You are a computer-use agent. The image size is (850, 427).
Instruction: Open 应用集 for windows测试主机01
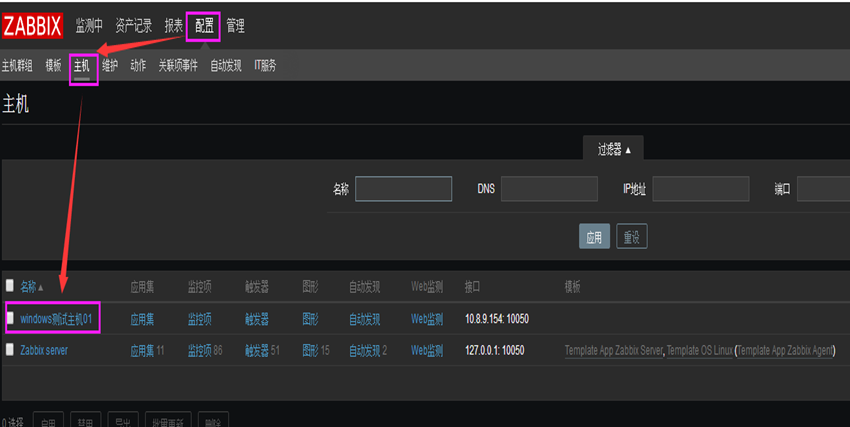[142, 319]
